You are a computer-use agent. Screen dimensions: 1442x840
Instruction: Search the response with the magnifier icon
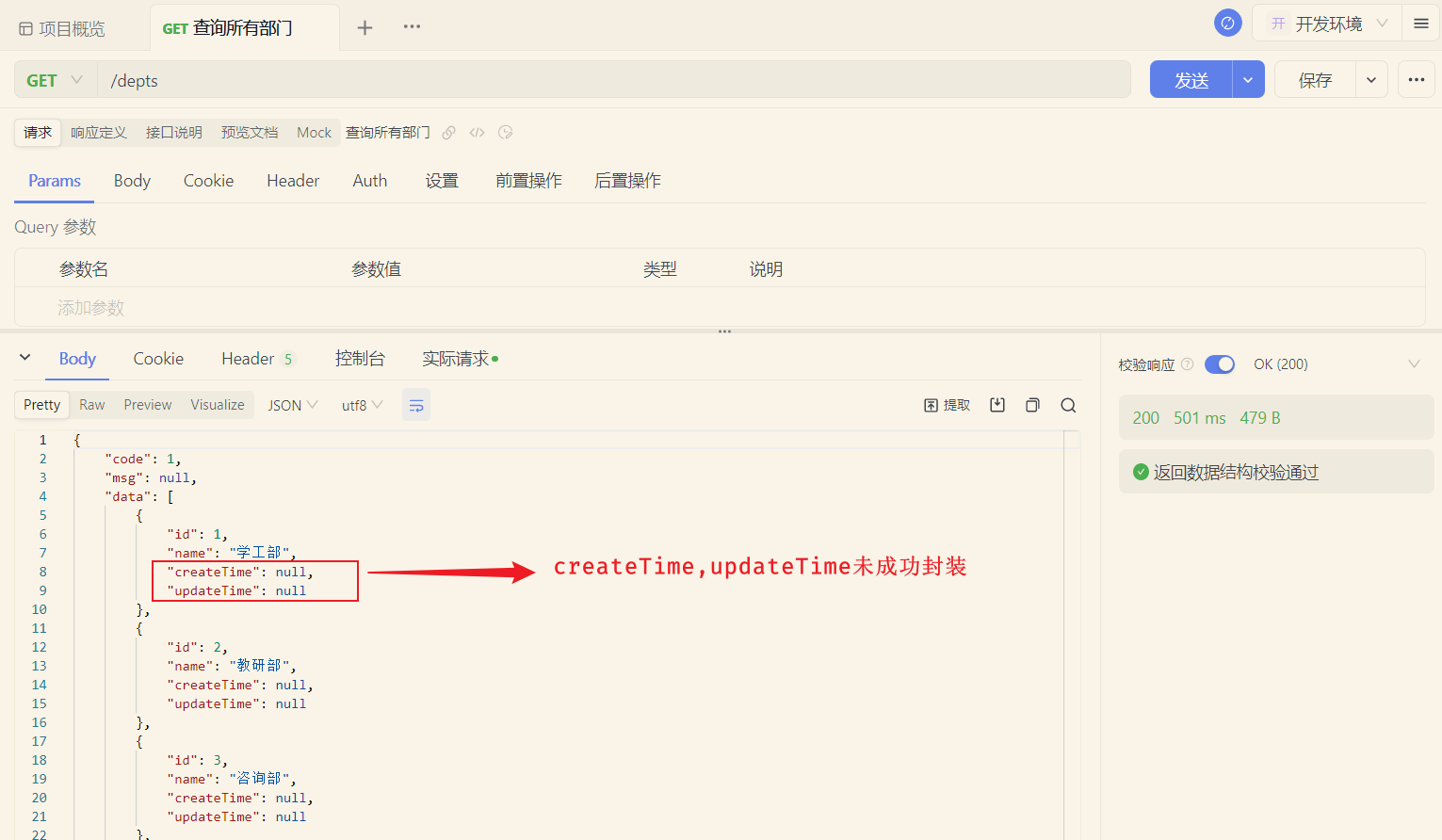pos(1067,404)
